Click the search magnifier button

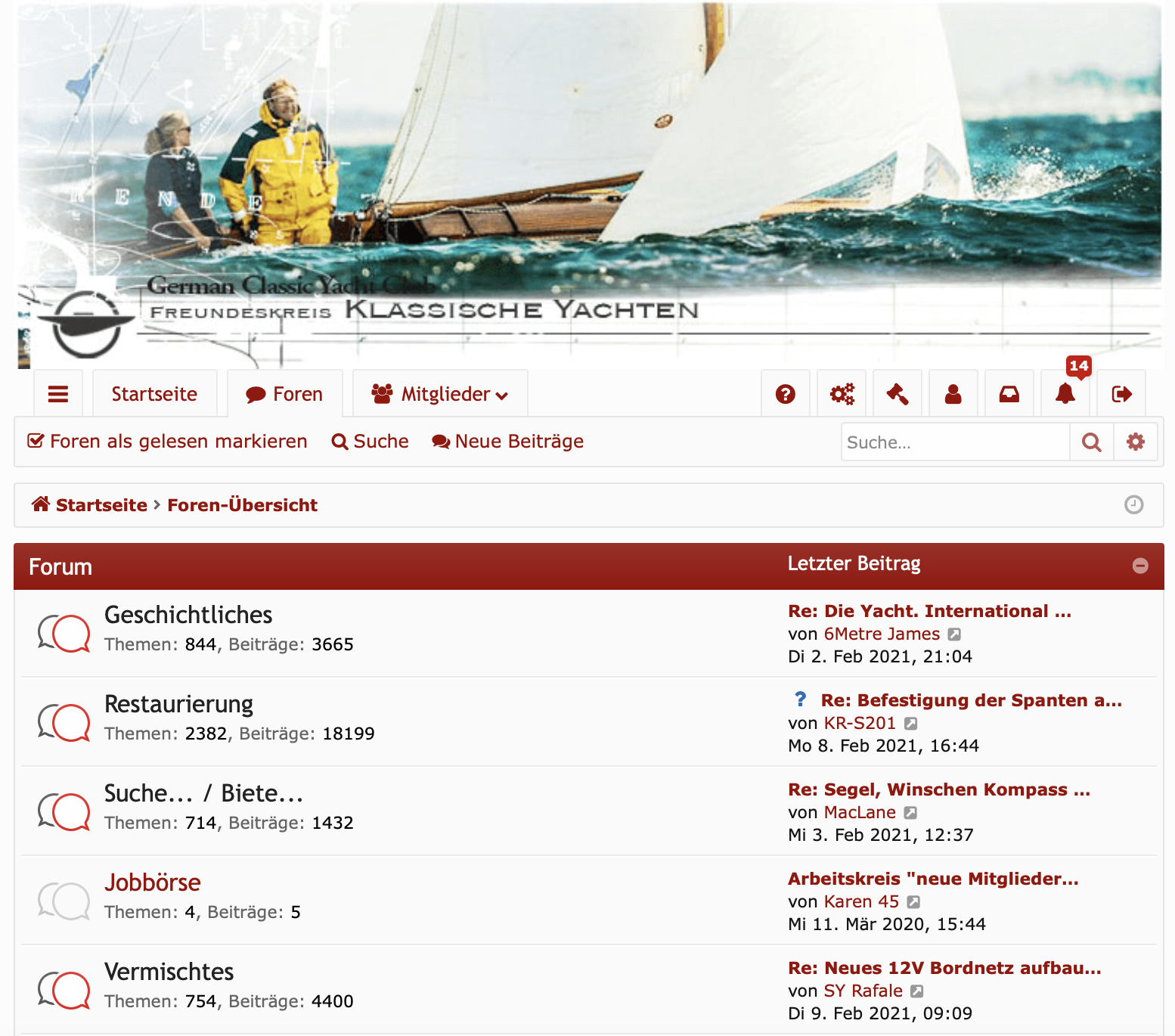1091,442
